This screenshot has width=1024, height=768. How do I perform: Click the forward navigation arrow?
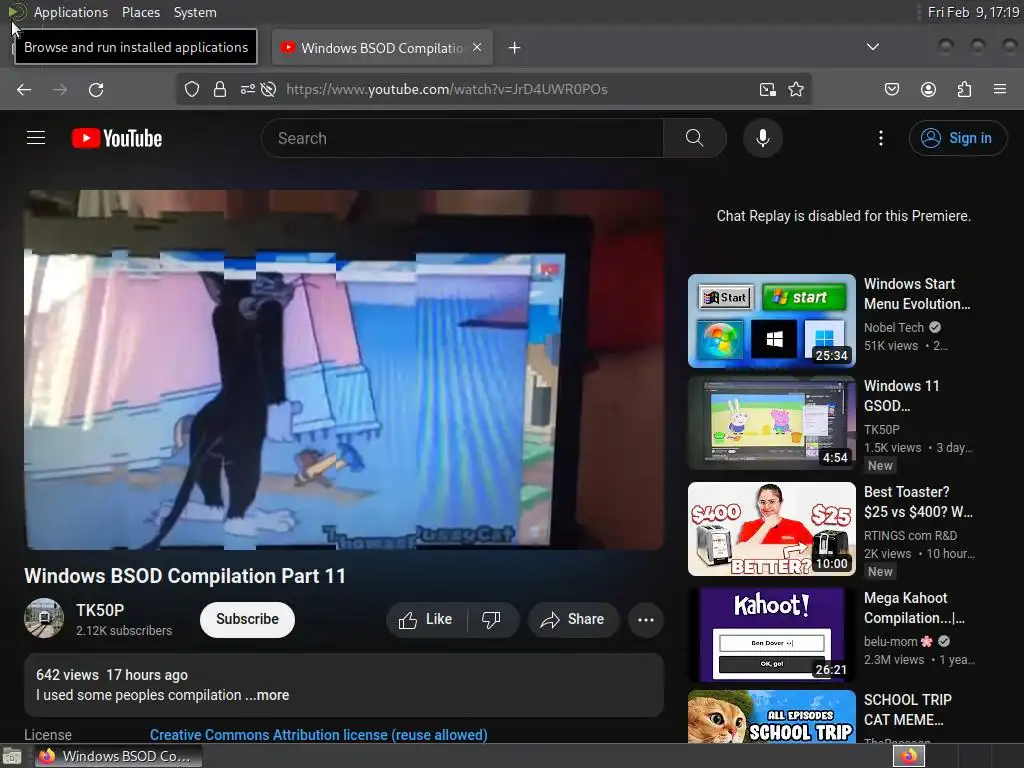60,89
